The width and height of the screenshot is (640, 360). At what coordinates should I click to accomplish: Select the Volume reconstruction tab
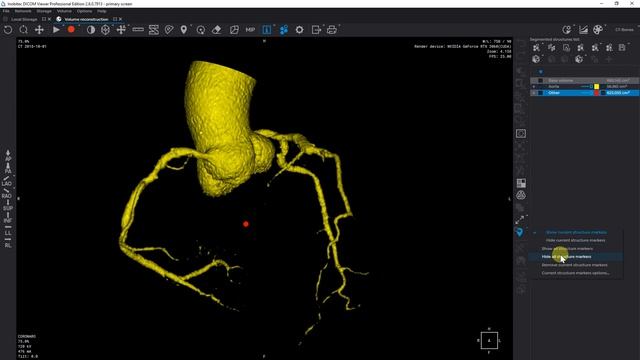86,19
